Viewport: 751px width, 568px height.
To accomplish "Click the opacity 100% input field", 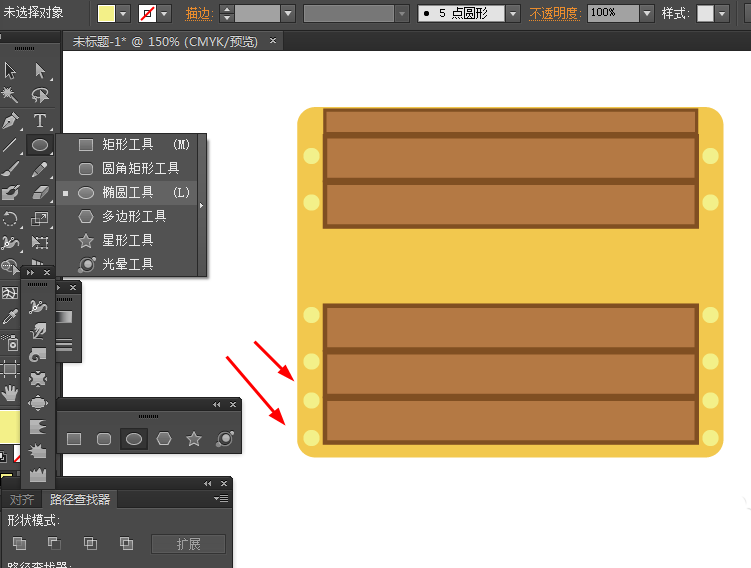I will [x=614, y=13].
